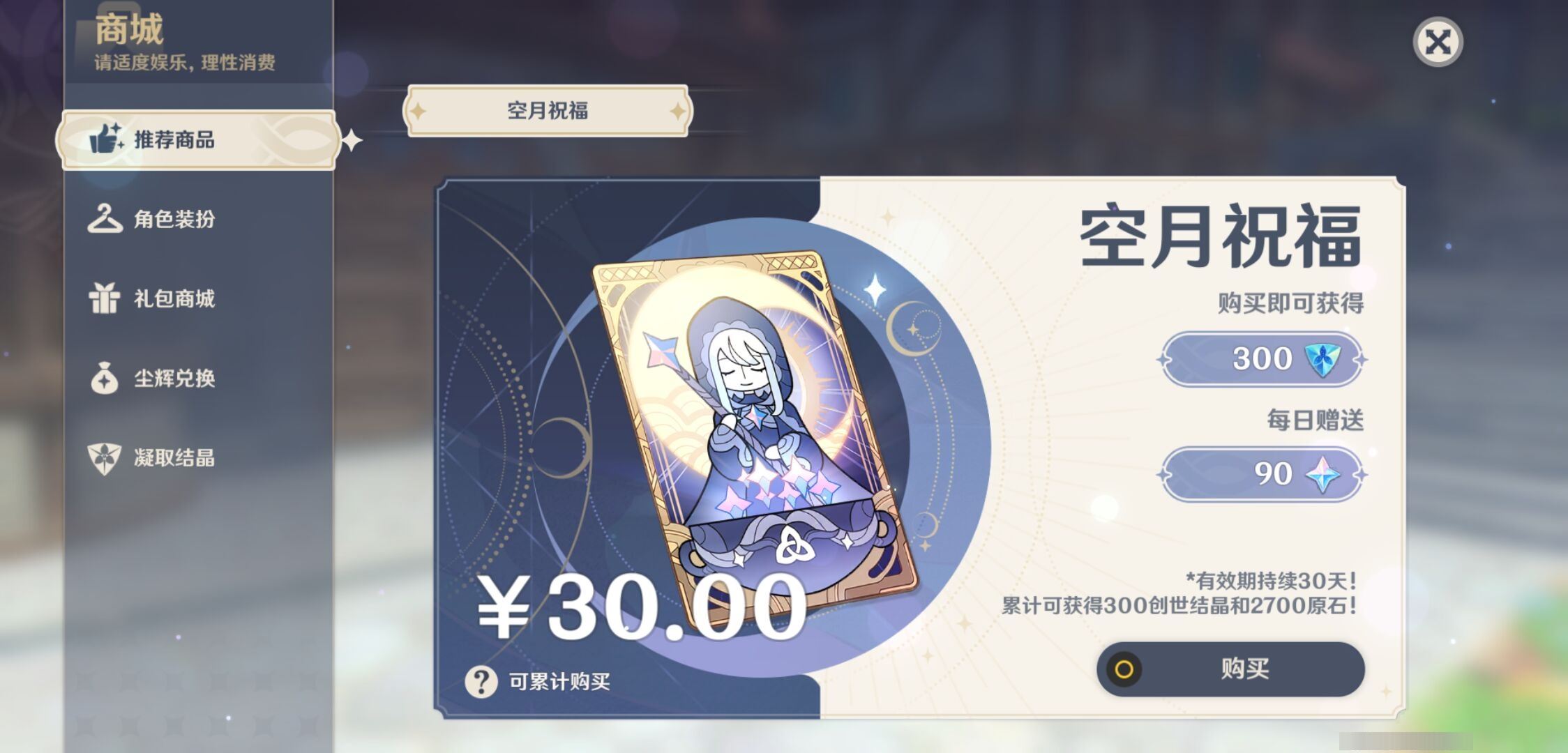Click the question mark help icon
This screenshot has height=753, width=1568.
(481, 681)
